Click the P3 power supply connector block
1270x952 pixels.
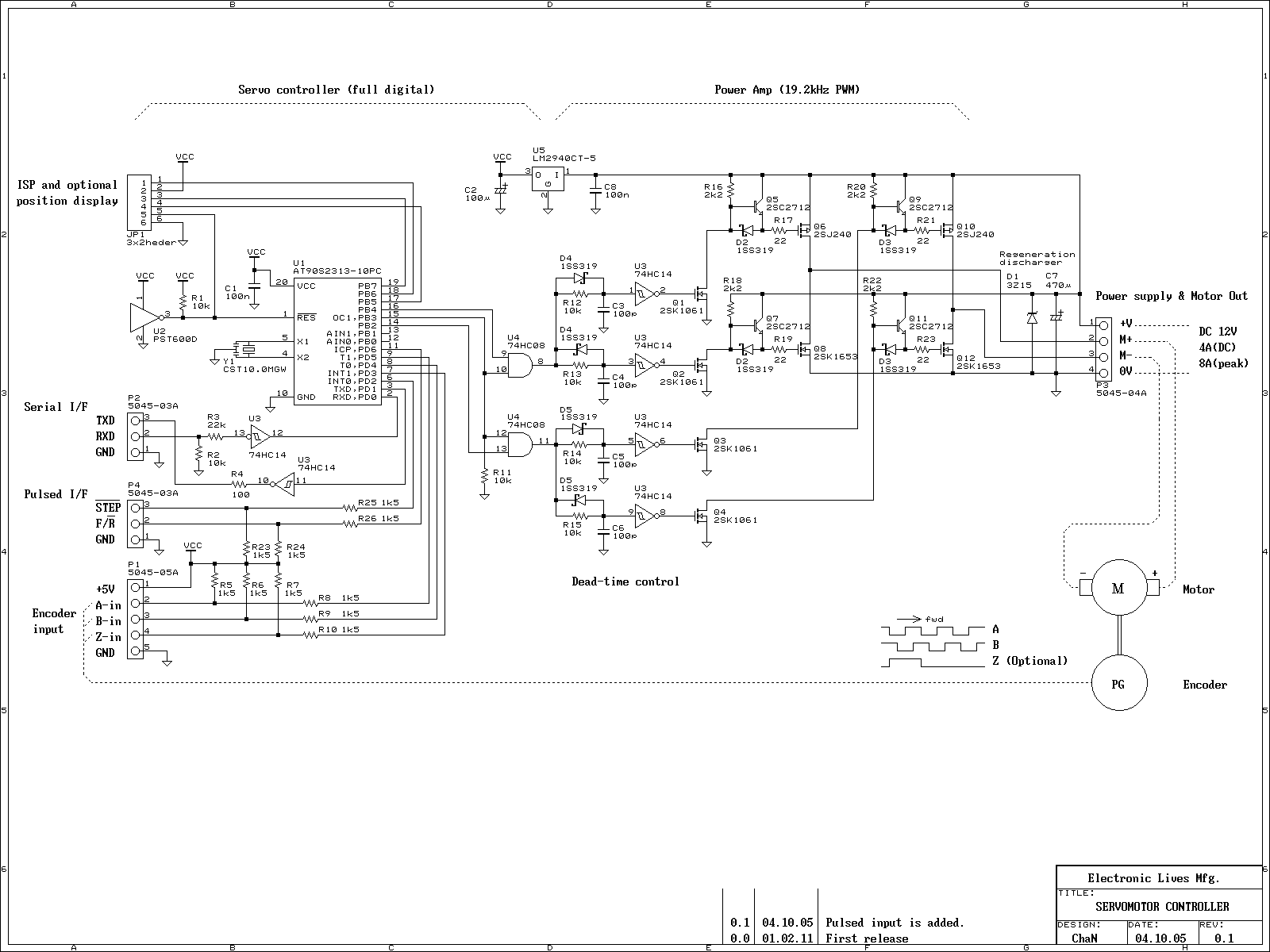click(1104, 347)
